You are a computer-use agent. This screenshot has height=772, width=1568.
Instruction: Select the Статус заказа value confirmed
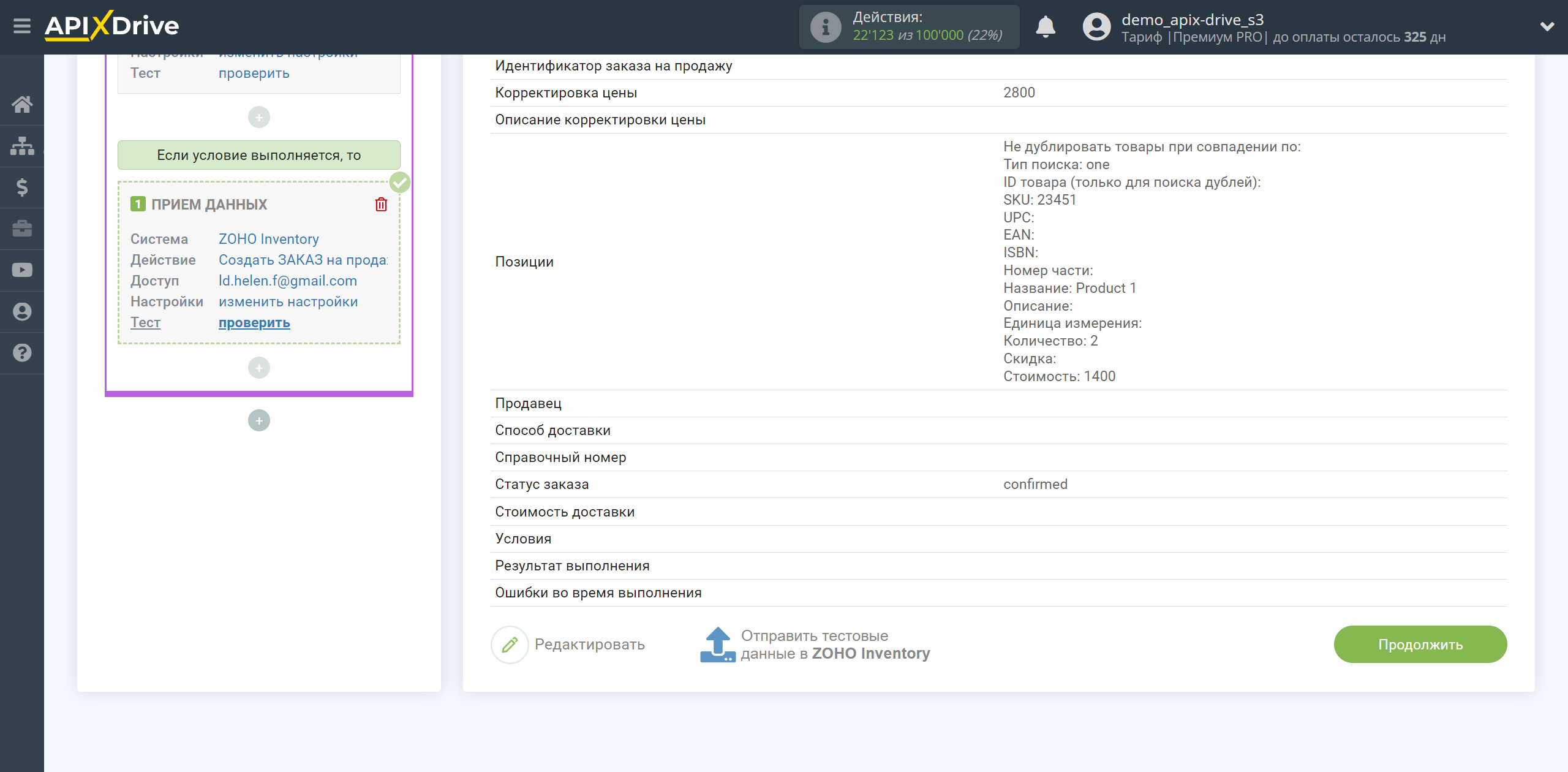(1035, 484)
